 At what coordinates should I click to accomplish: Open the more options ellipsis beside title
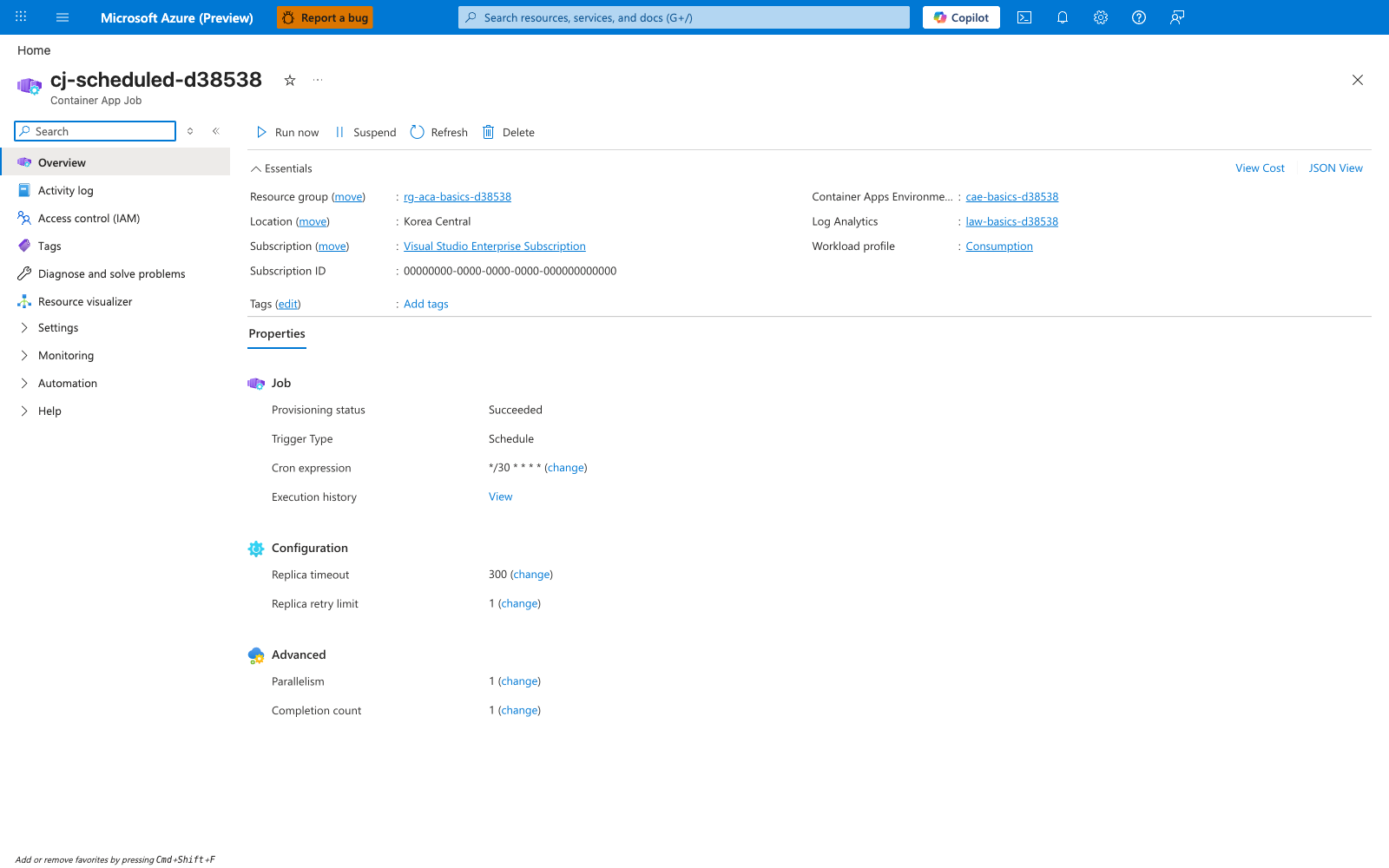coord(318,80)
